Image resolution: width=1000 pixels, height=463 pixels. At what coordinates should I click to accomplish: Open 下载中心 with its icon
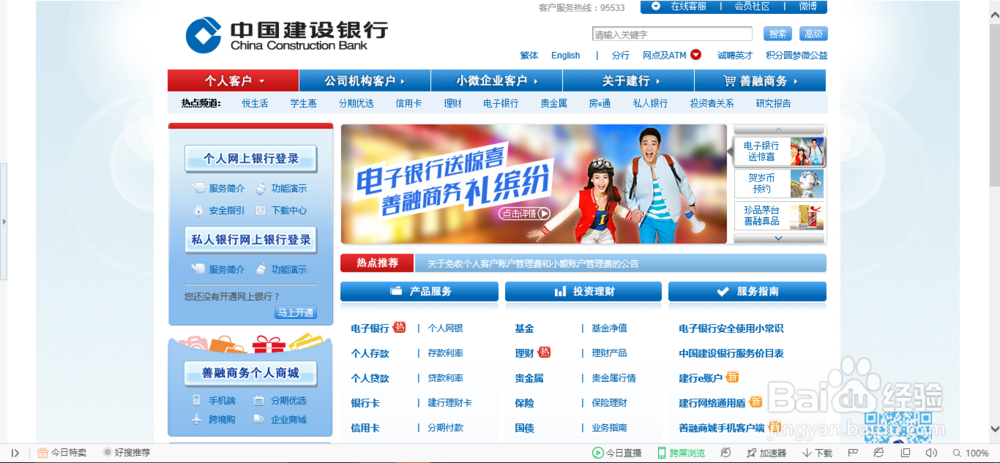[281, 210]
